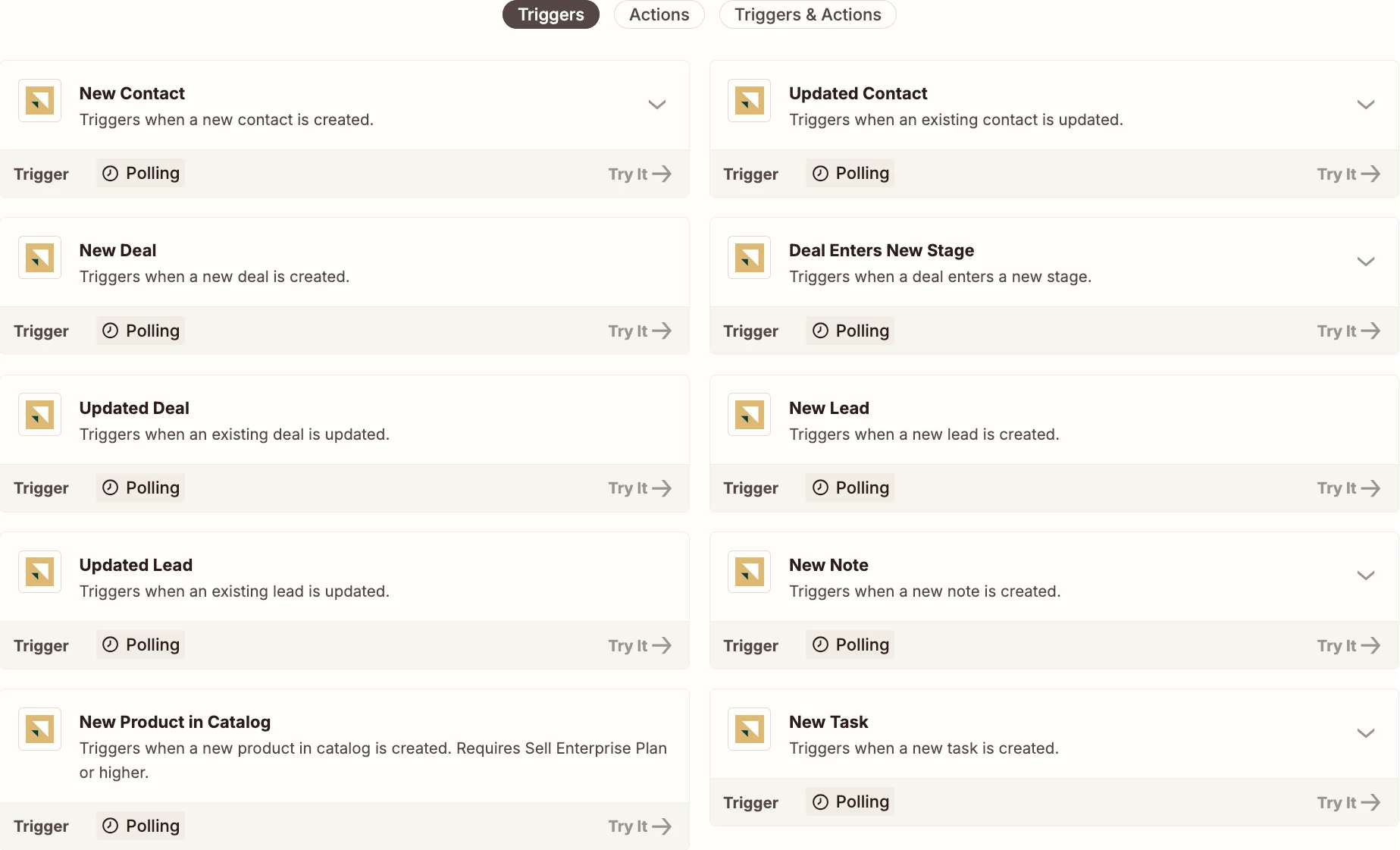
Task: Switch to the Triggers & Actions tab
Action: click(807, 14)
